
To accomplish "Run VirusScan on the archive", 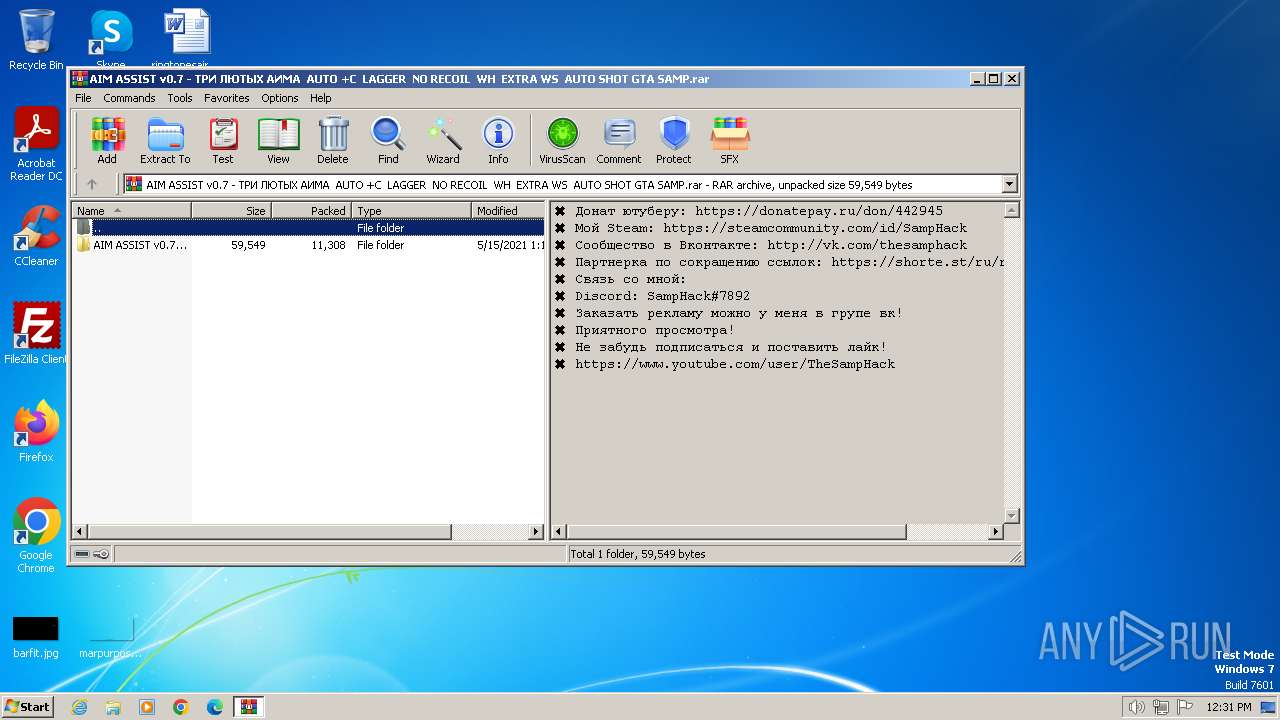I will (x=562, y=141).
